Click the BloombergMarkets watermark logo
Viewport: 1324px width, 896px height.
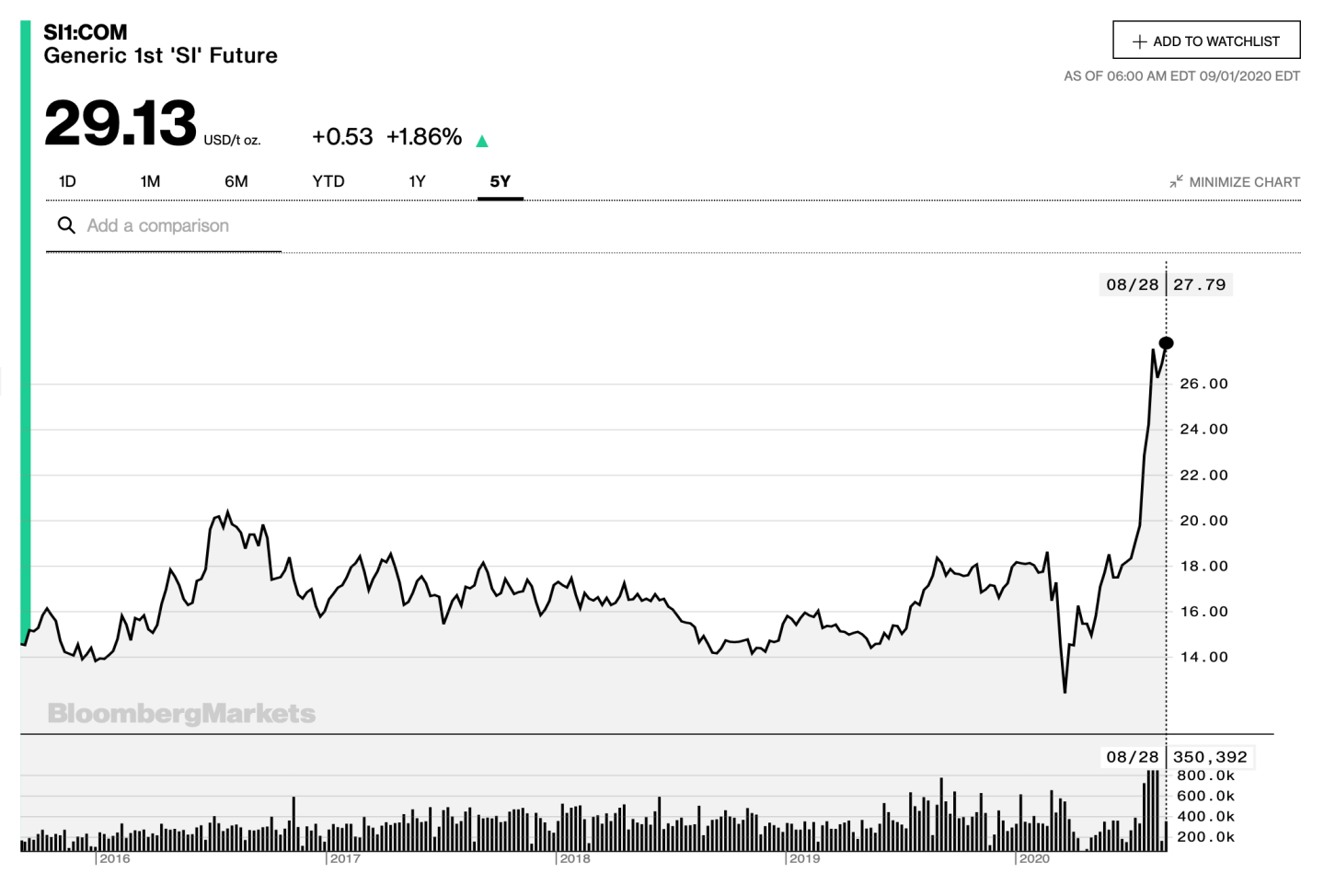[181, 714]
